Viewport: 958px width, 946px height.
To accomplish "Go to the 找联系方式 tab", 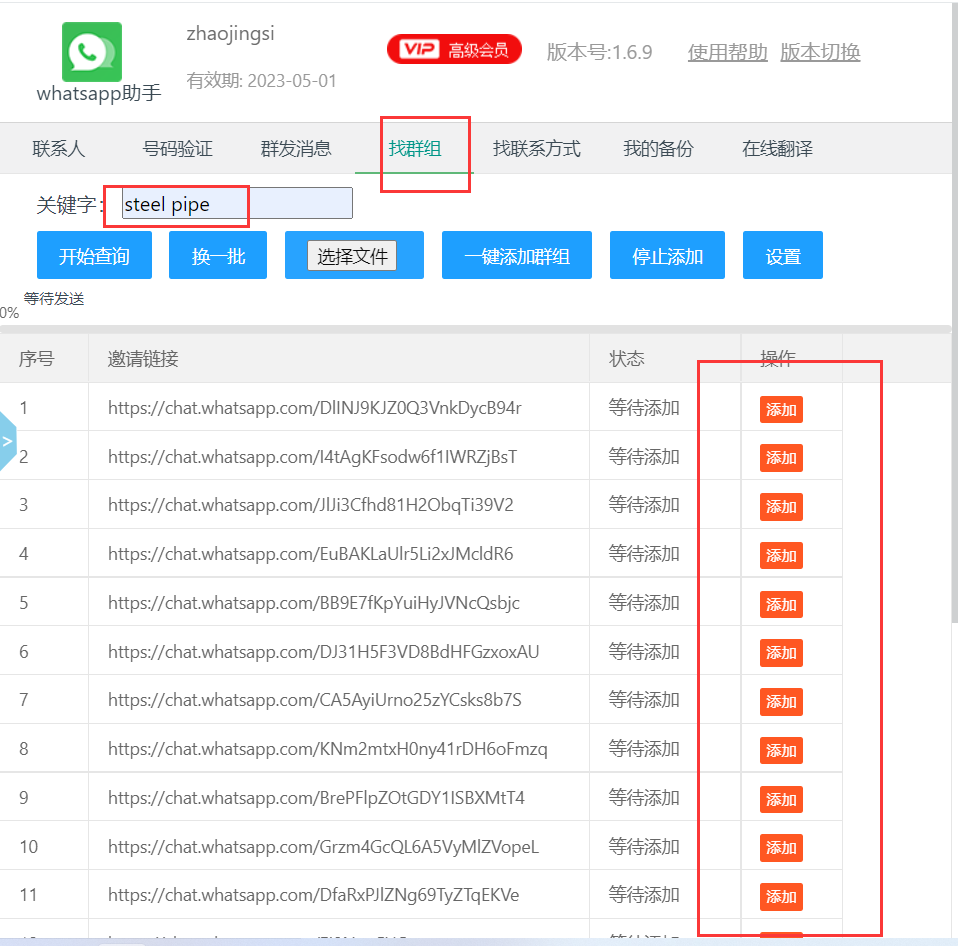I will pyautogui.click(x=537, y=149).
